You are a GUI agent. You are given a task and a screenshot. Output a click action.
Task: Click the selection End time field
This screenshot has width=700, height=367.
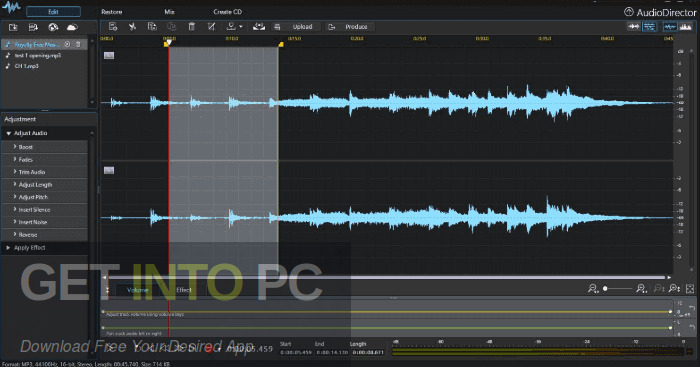click(x=332, y=353)
